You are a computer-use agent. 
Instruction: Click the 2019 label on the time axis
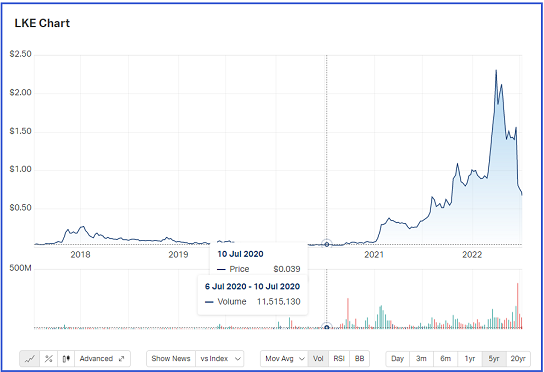tap(178, 255)
